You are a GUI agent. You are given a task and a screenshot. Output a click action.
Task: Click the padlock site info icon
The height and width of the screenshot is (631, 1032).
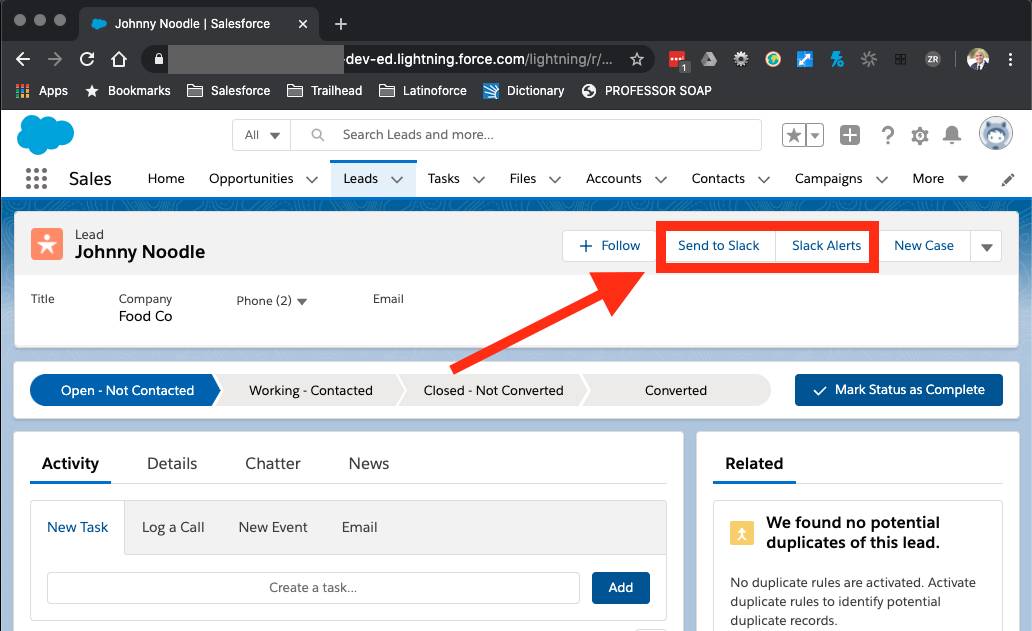(159, 59)
